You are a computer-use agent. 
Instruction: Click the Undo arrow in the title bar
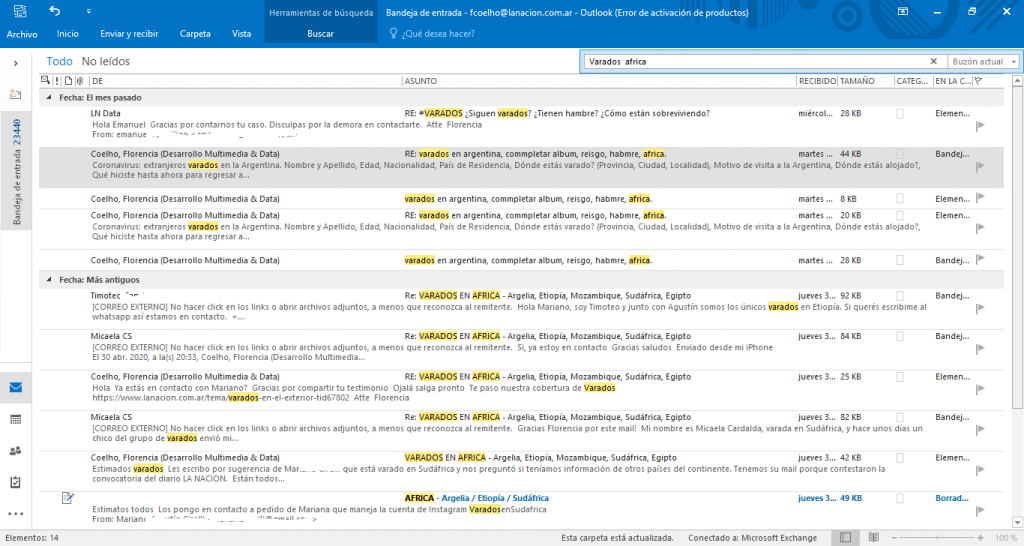pyautogui.click(x=54, y=10)
